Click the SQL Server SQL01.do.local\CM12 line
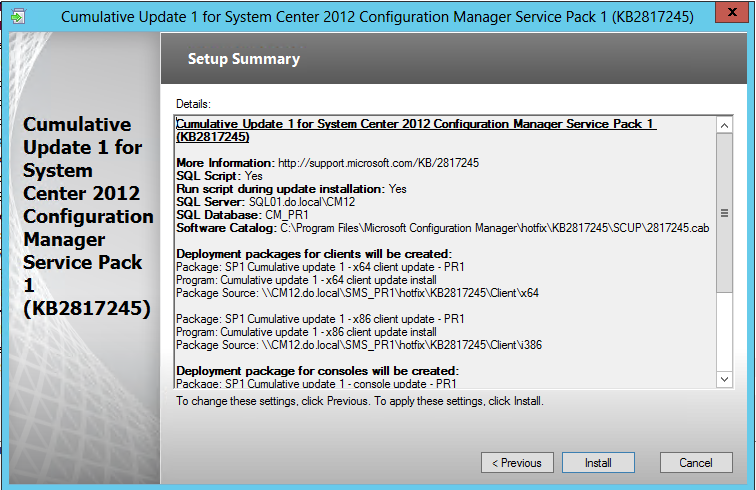The height and width of the screenshot is (490, 756). 266,202
